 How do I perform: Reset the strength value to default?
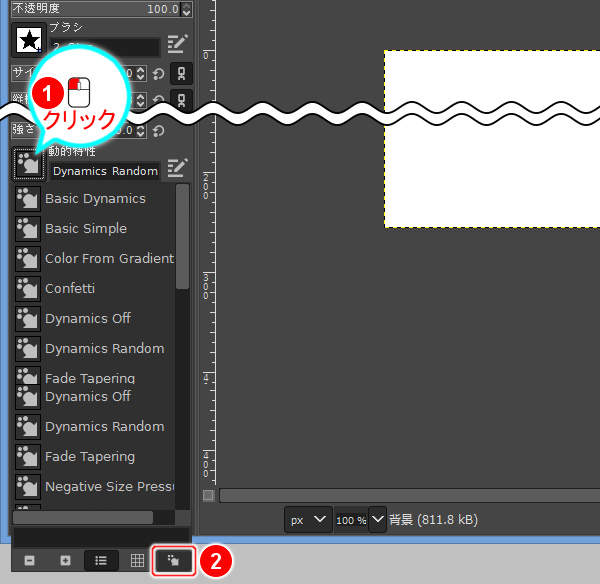[159, 130]
